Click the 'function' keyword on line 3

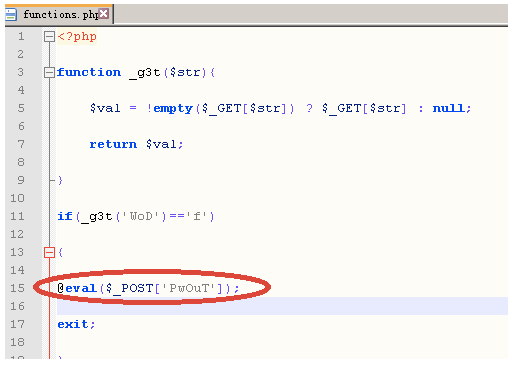(89, 72)
